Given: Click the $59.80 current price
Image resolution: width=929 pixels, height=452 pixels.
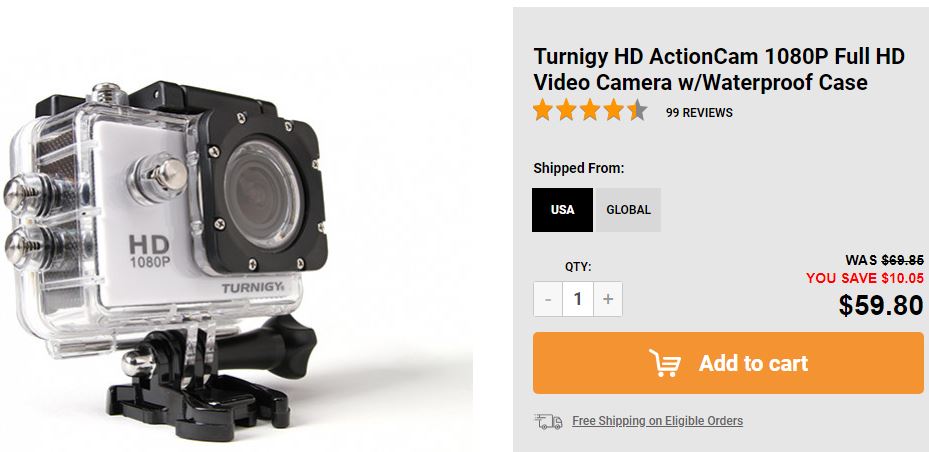Looking at the screenshot, I should [x=881, y=305].
